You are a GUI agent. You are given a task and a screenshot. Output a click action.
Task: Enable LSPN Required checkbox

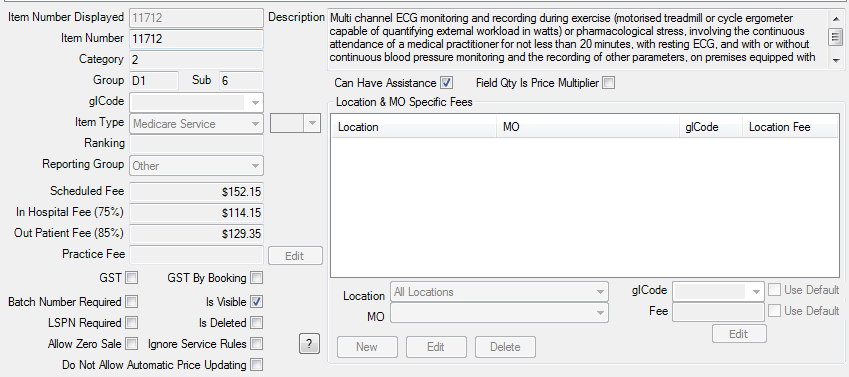coord(132,323)
